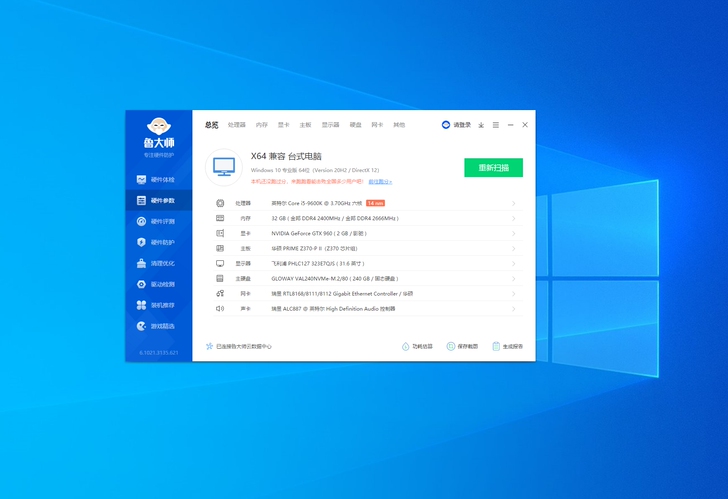Open 游戏精选 games section
This screenshot has width=728, height=499.
pos(158,326)
